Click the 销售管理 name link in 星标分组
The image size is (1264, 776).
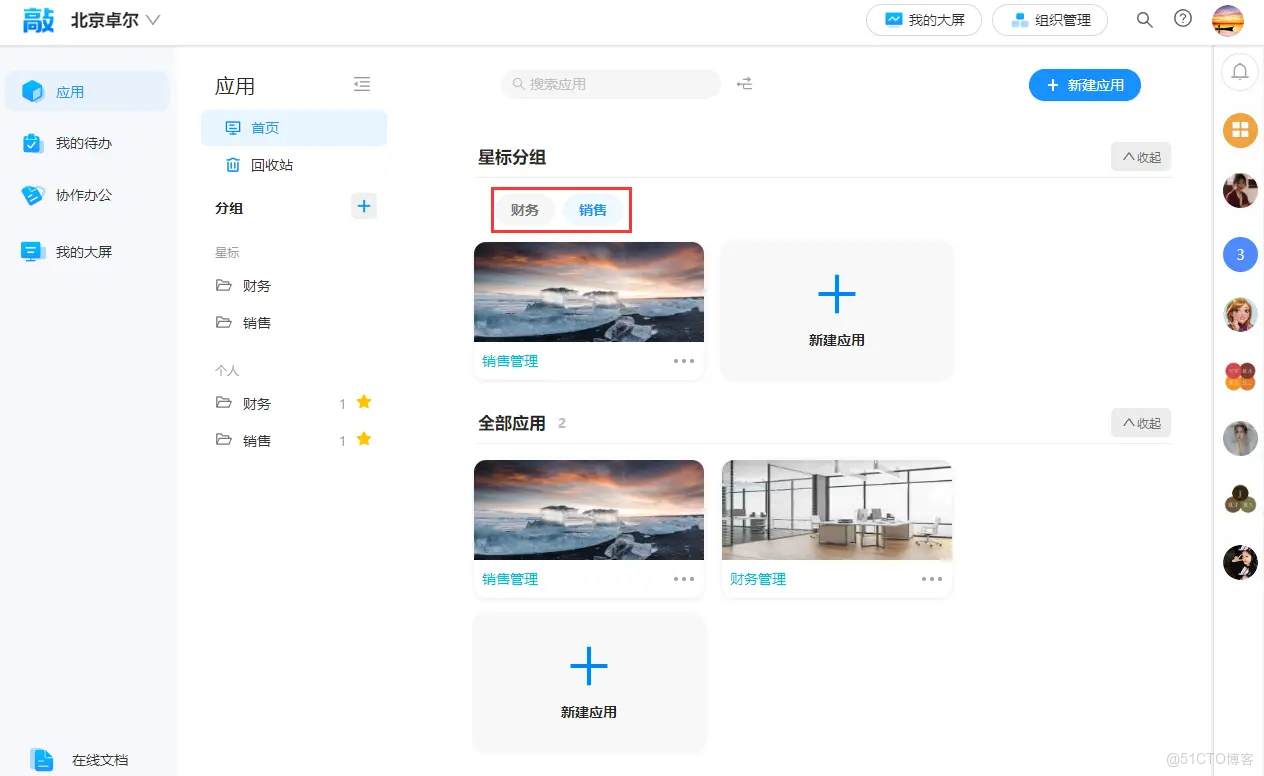[510, 361]
